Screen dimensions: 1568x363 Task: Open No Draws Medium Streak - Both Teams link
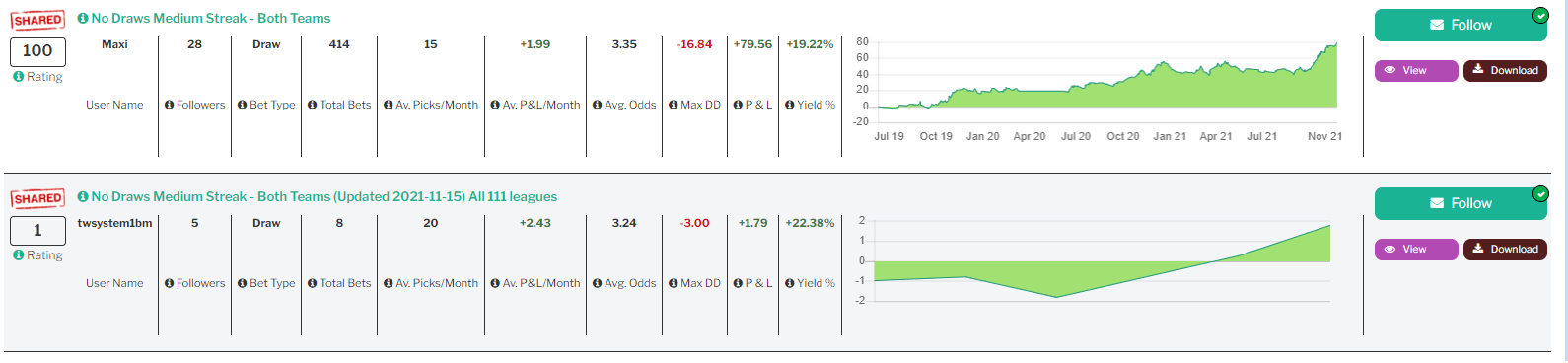pyautogui.click(x=211, y=18)
